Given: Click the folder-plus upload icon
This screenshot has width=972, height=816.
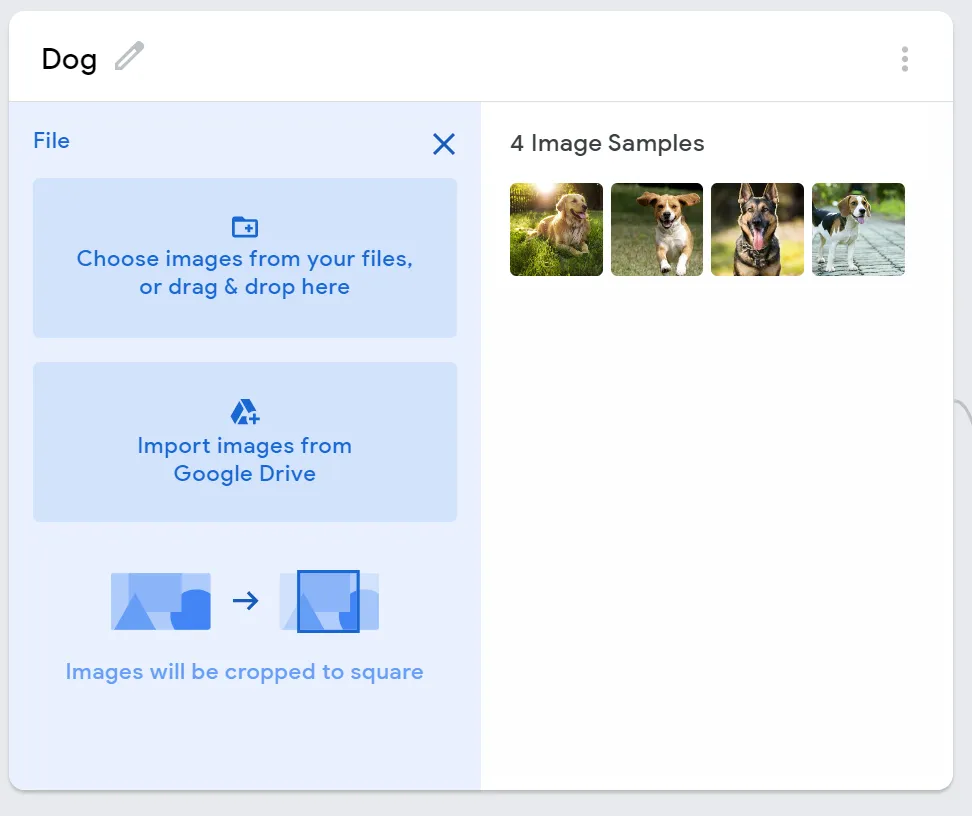Looking at the screenshot, I should tap(245, 227).
